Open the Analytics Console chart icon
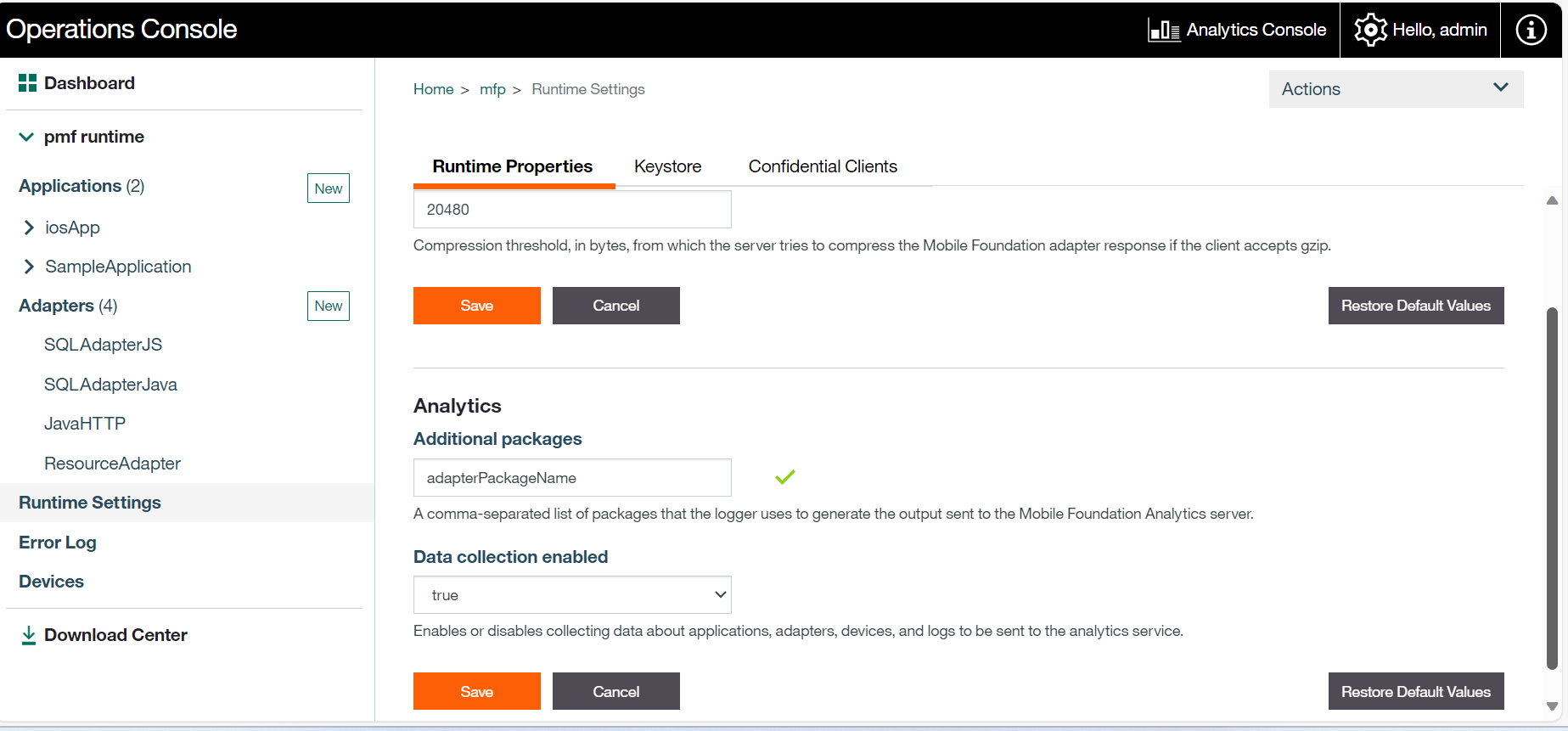This screenshot has height=731, width=1568. pyautogui.click(x=1163, y=31)
